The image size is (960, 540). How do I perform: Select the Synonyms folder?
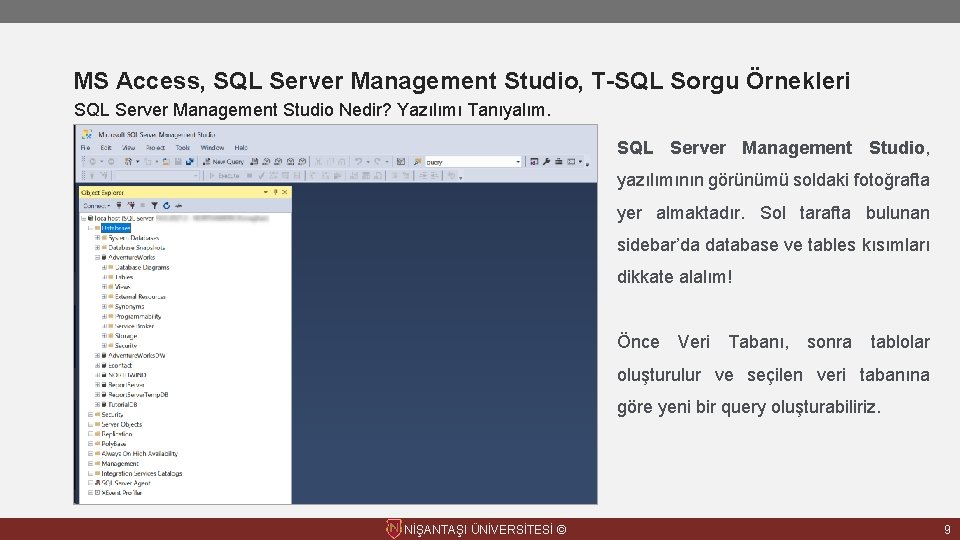(130, 306)
